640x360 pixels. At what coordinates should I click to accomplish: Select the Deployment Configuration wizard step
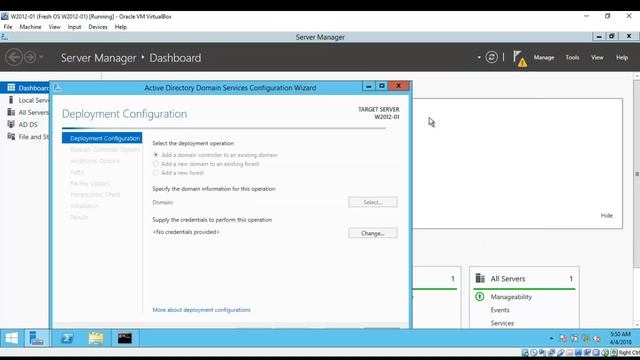point(102,138)
